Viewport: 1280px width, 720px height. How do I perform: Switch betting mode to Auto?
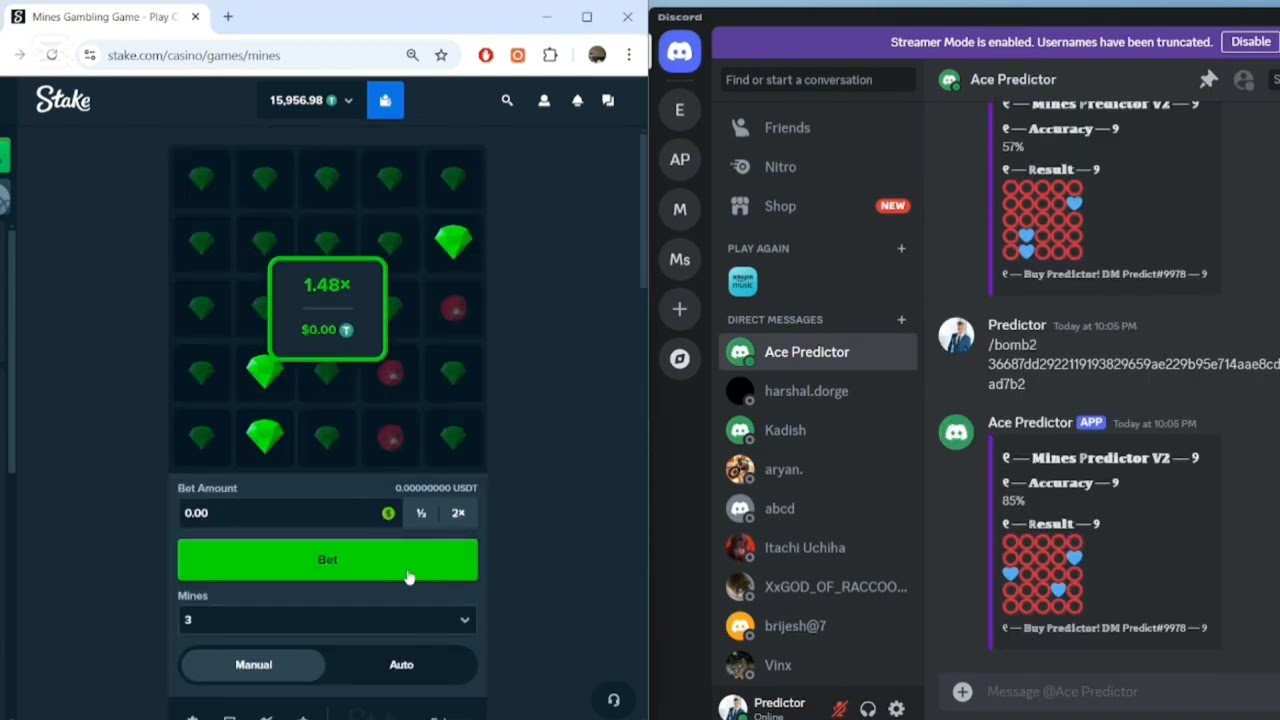point(401,664)
